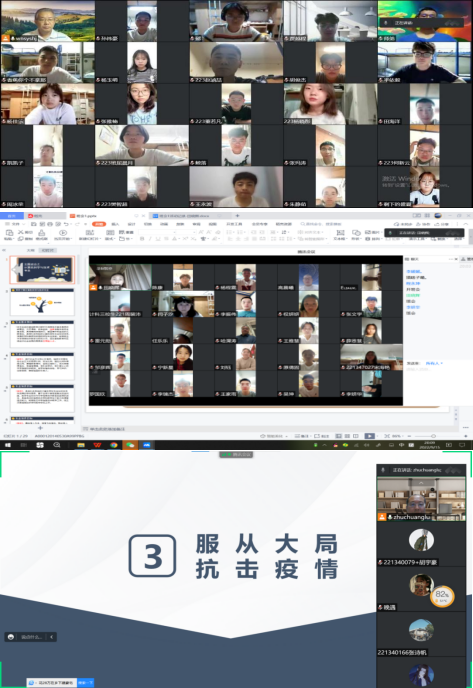Image resolution: width=473 pixels, height=688 pixels.
Task: Select participant 221340079 avatar tile
Action: coord(421,544)
